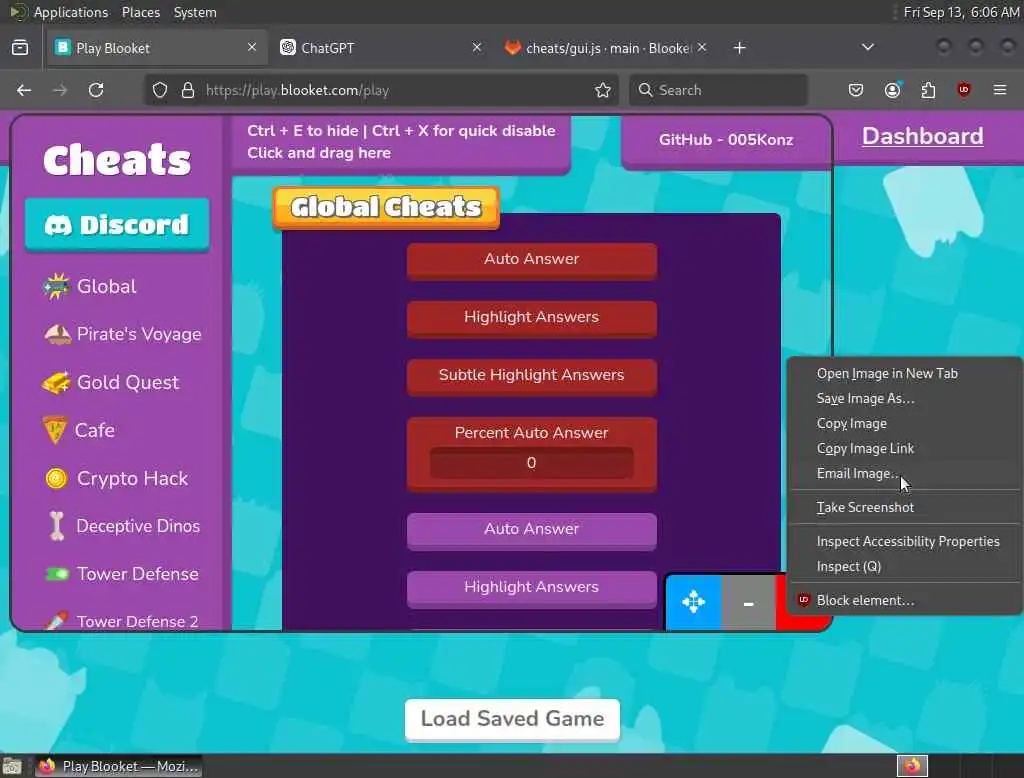1024x778 pixels.
Task: Open the extensions puzzle icon
Action: pos(928,90)
